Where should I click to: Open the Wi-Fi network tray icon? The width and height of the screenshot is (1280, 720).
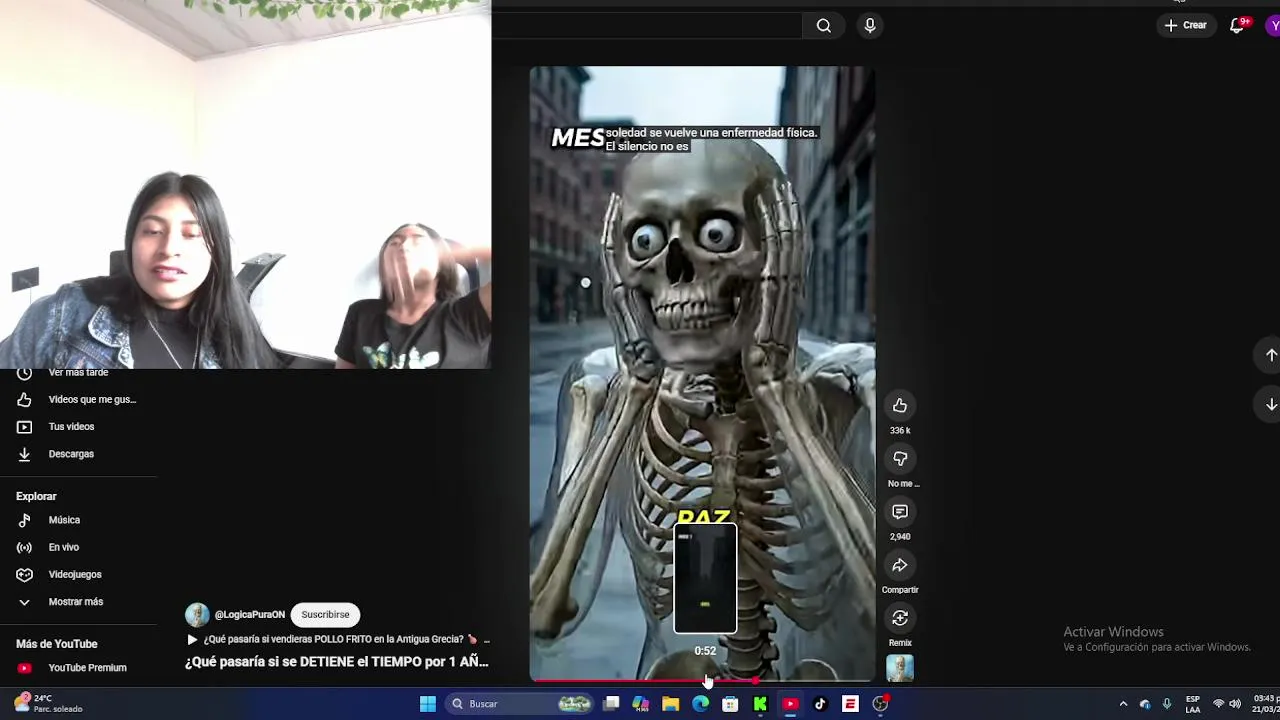coord(1218,704)
